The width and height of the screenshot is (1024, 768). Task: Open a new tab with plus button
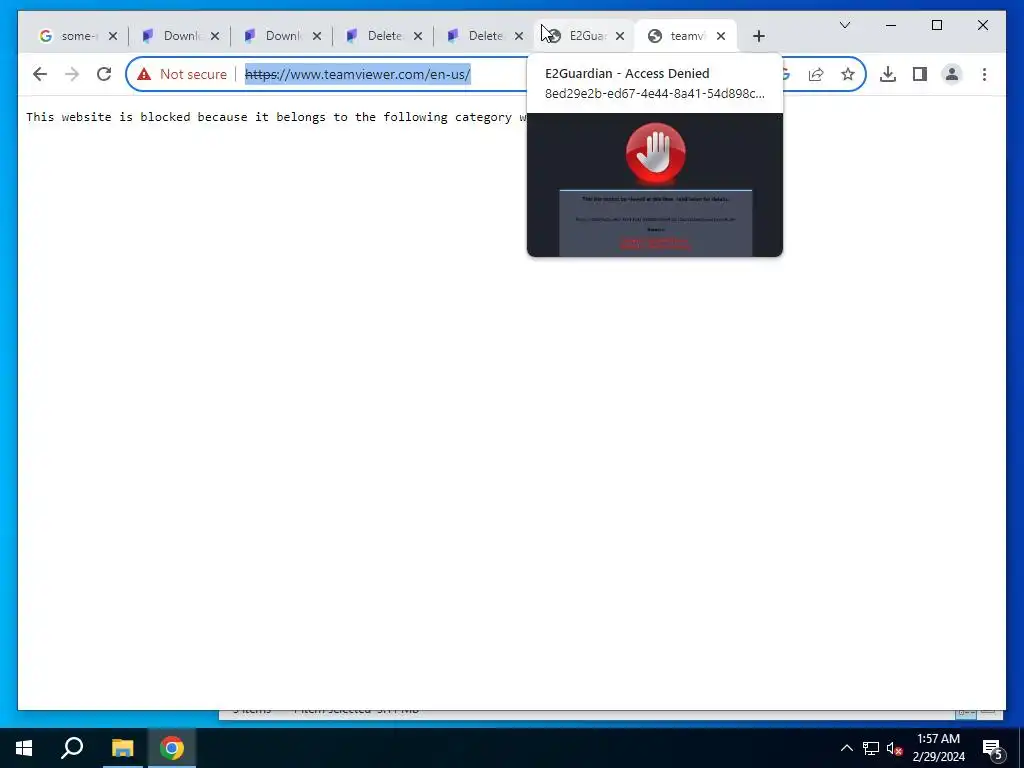pos(758,36)
